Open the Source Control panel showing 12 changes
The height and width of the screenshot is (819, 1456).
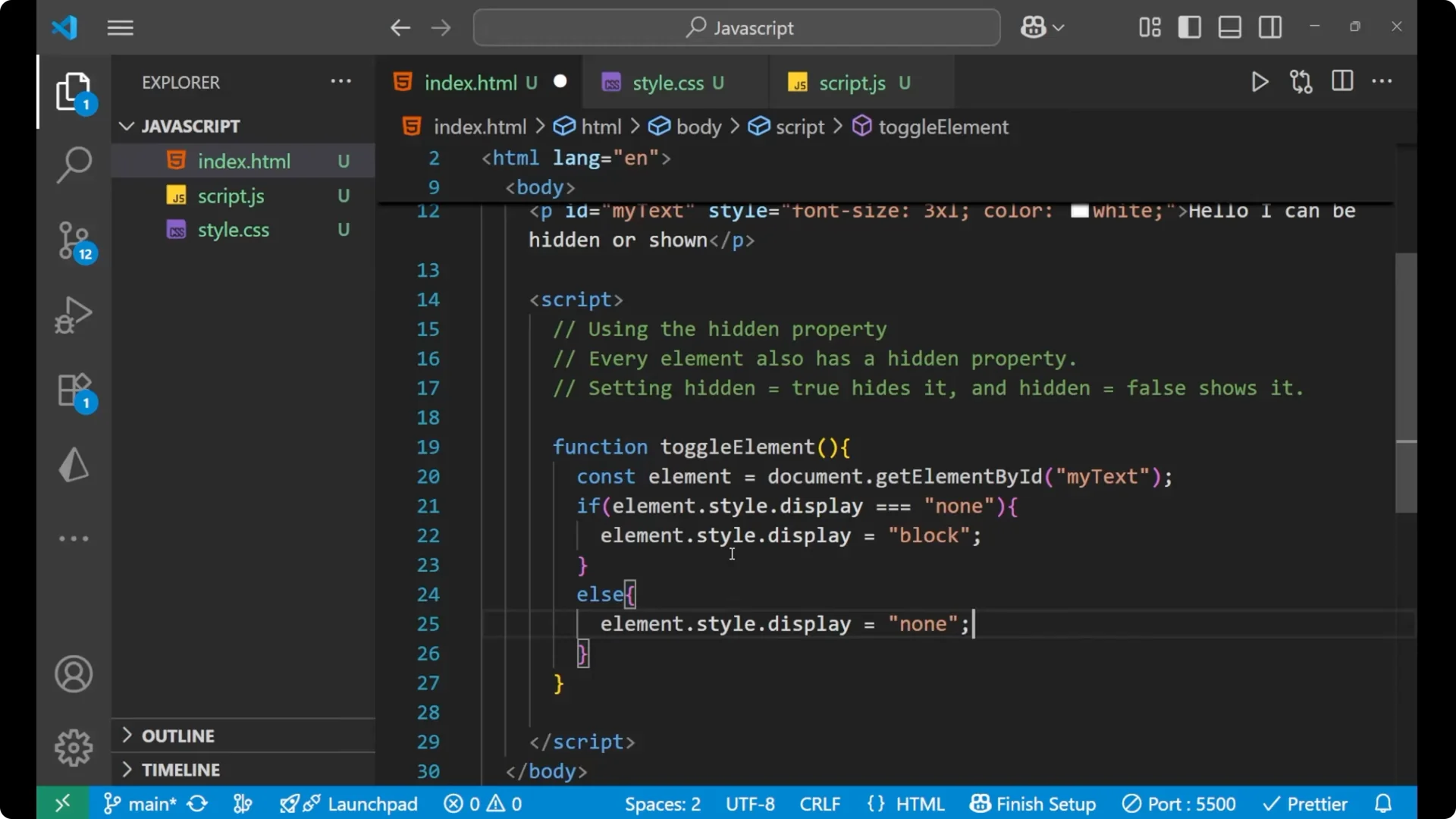[74, 241]
